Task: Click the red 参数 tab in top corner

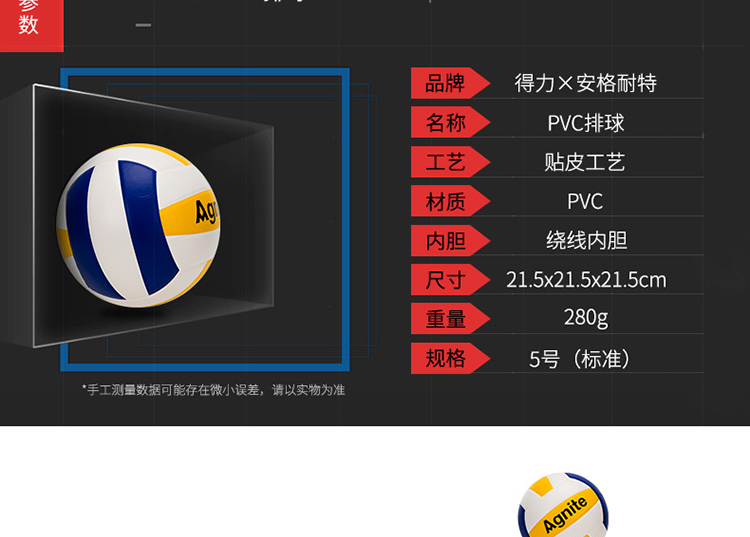Action: coord(29,20)
